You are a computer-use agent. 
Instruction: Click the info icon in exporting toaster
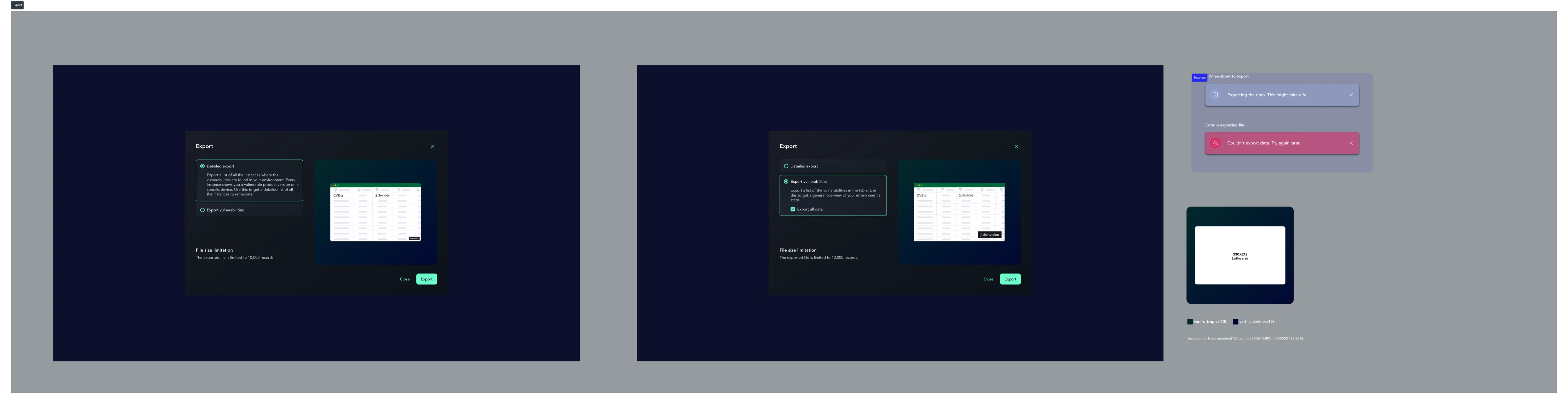coord(1215,95)
